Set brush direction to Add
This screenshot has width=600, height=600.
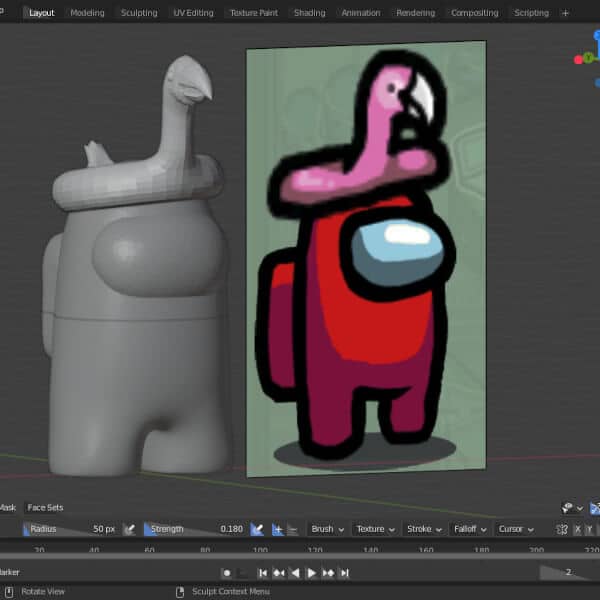277,530
